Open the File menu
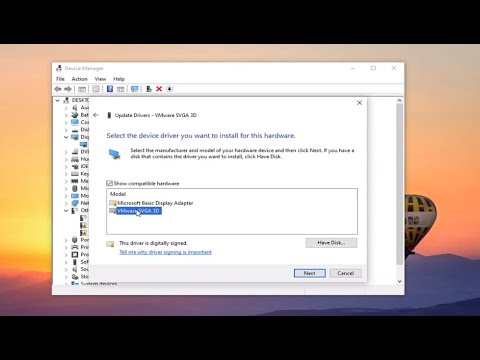Viewport: 480px width, 360px height. pos(60,79)
